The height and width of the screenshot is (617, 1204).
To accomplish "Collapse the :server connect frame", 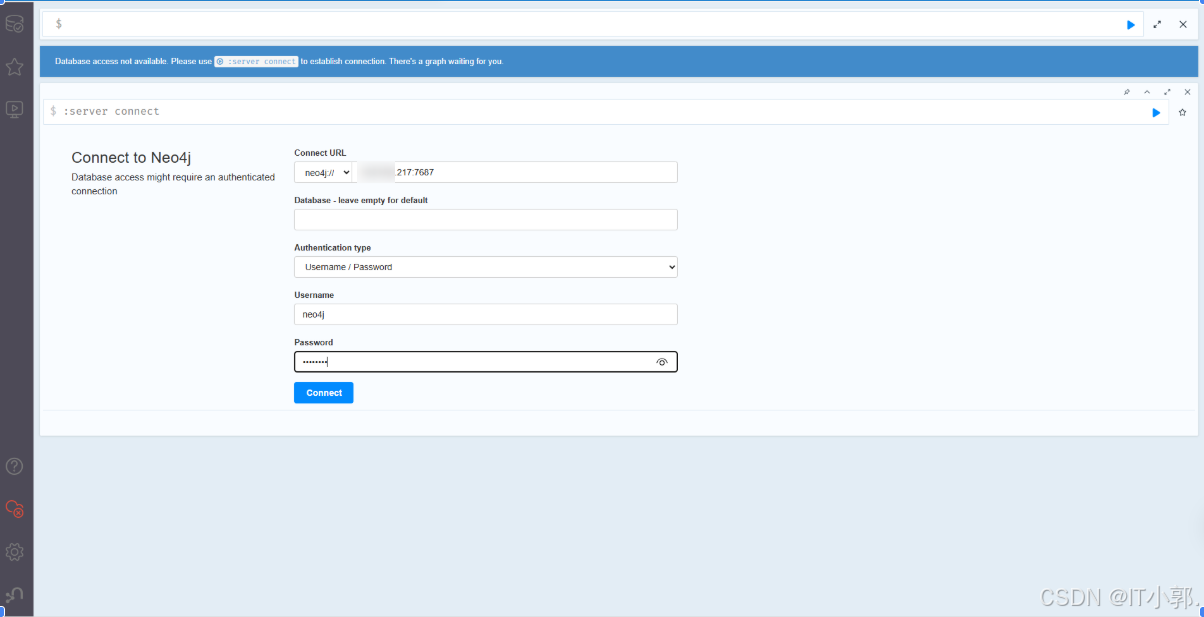I will [1147, 92].
